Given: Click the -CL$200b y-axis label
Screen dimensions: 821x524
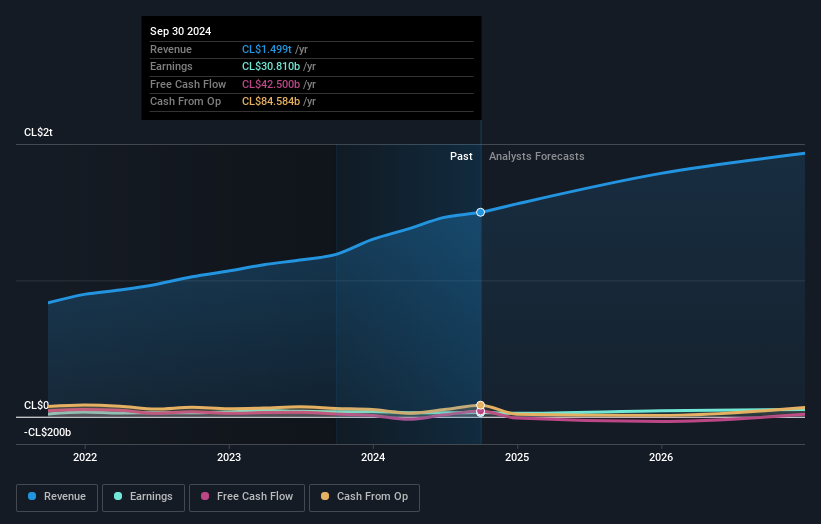Looking at the screenshot, I should click(47, 432).
